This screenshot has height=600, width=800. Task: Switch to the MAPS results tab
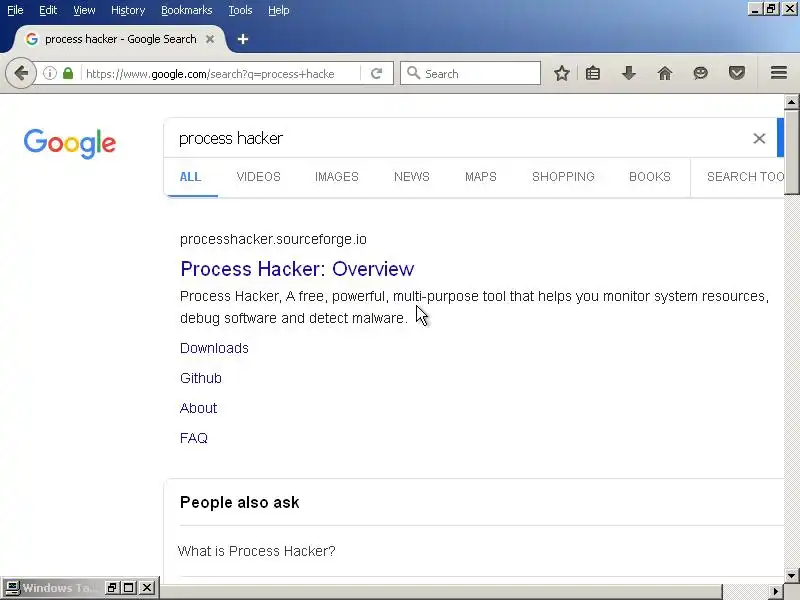click(x=481, y=177)
